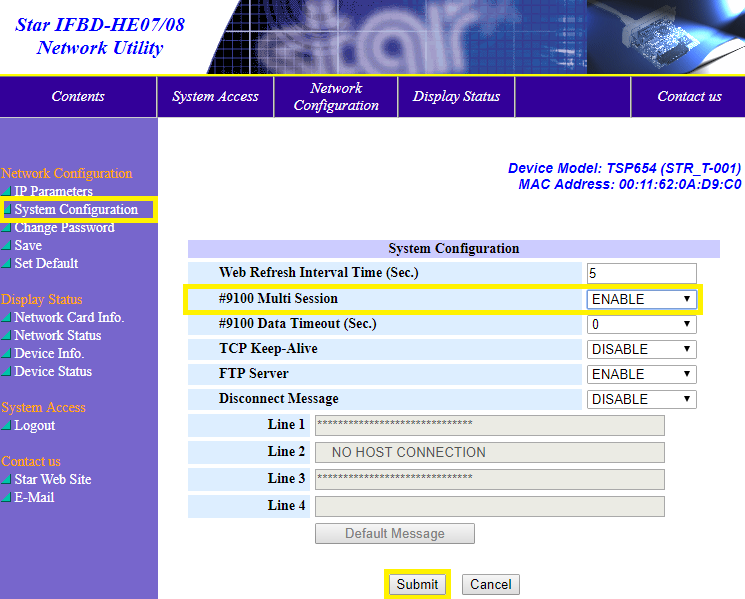Open Change Password sidebar link
The image size is (745, 599).
coord(64,228)
